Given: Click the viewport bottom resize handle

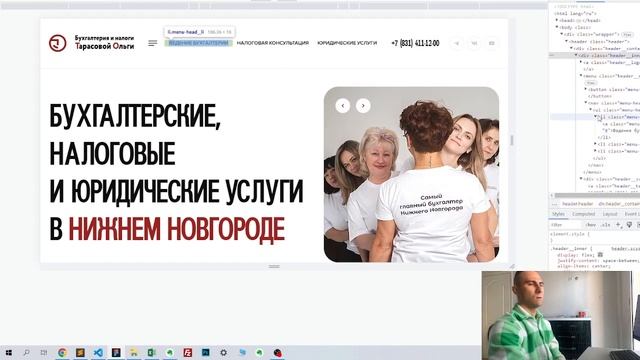Looking at the screenshot, I should [x=274, y=266].
